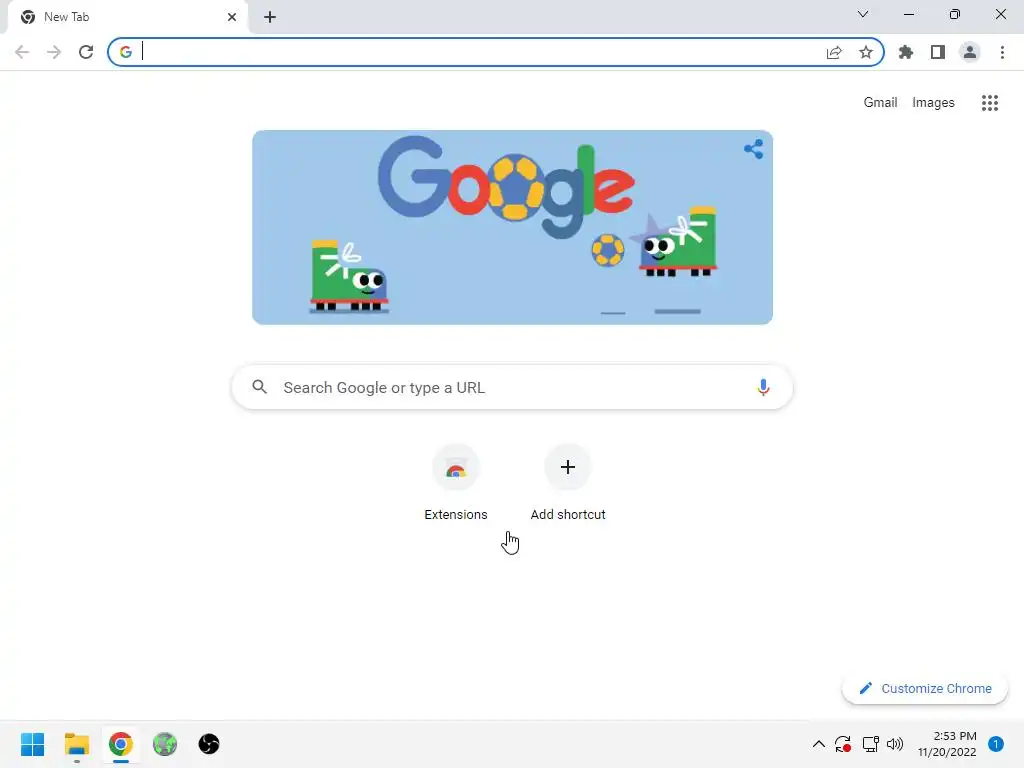Open Chrome three-dot menu
1024x768 pixels.
[x=1002, y=52]
